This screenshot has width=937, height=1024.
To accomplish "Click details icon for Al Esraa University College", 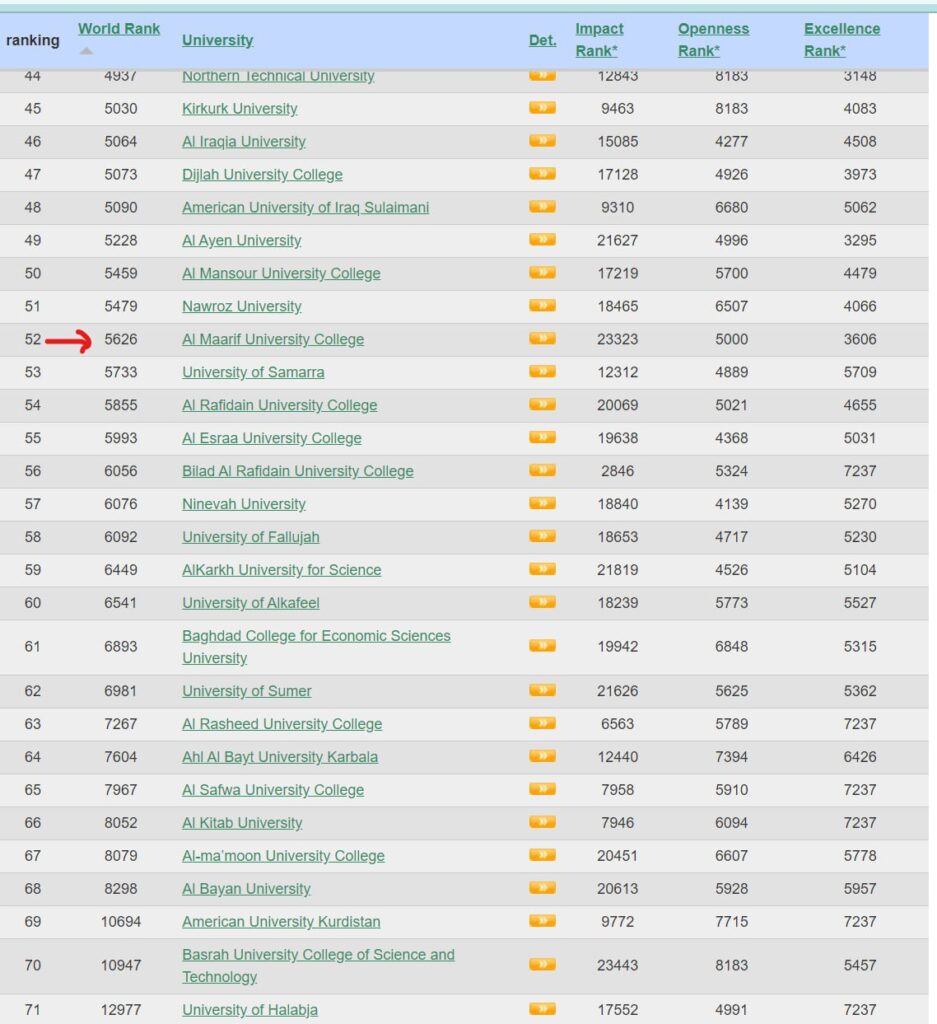I will [x=542, y=437].
